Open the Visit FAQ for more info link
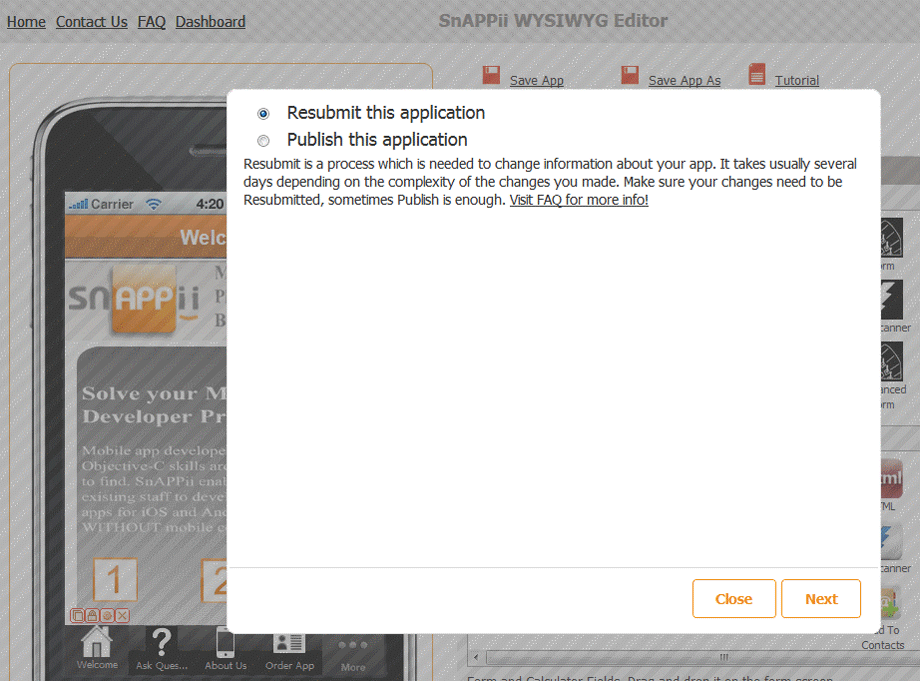920x681 pixels. [x=579, y=200]
